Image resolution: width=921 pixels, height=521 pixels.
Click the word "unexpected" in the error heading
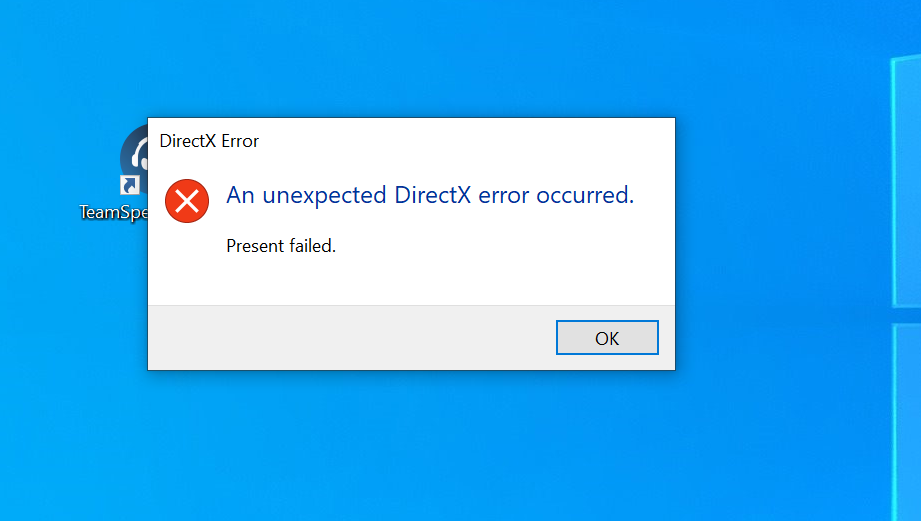(x=324, y=196)
